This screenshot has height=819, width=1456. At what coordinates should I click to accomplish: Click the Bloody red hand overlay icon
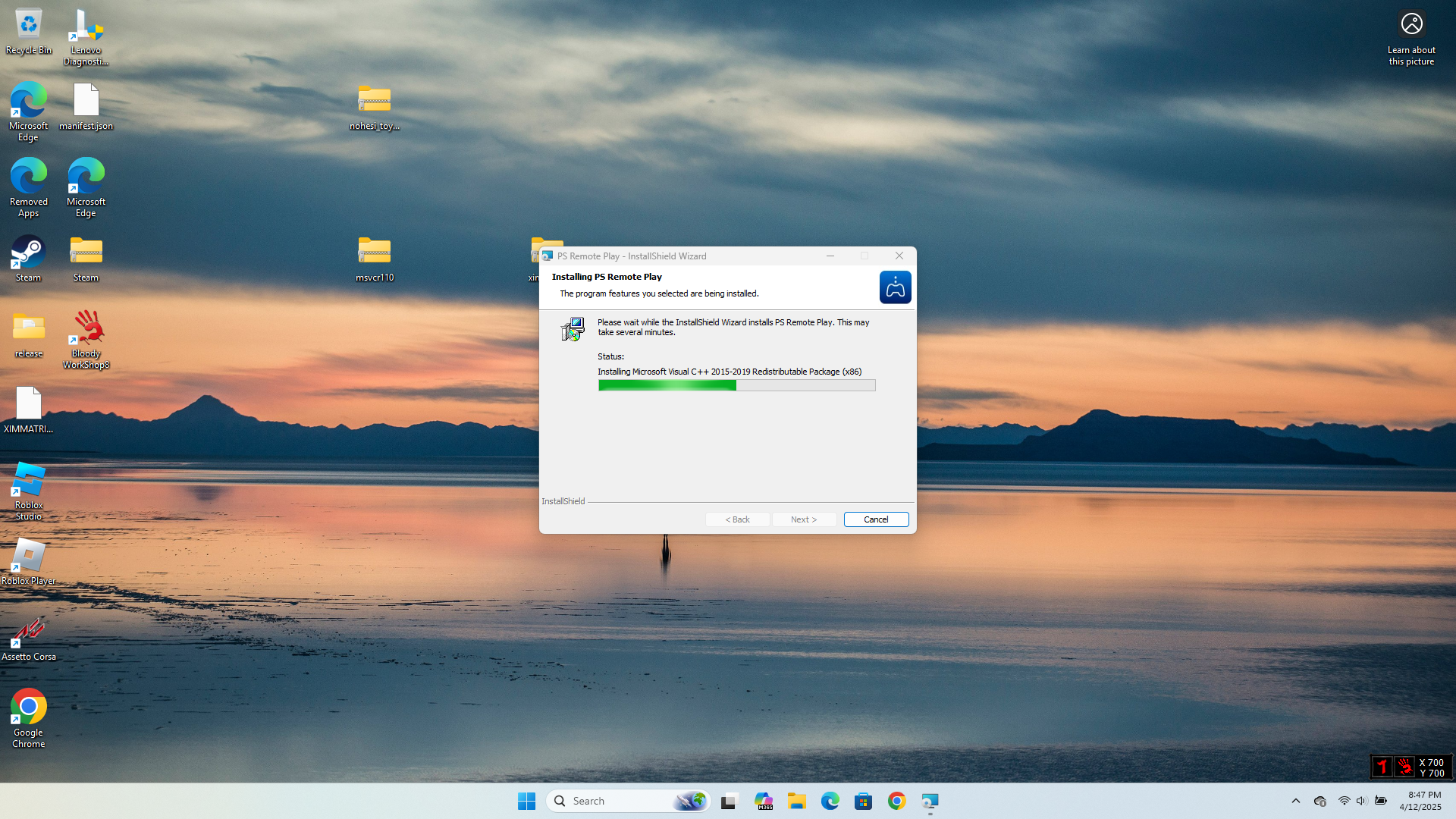(1405, 767)
